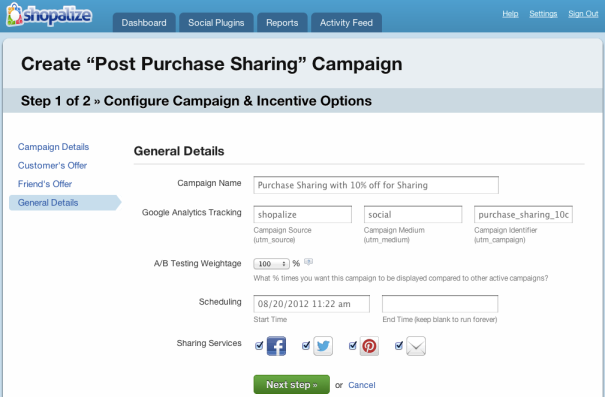Viewport: 605px width, 397px height.
Task: Uncheck the Pinterest sharing checkbox
Action: [353, 346]
